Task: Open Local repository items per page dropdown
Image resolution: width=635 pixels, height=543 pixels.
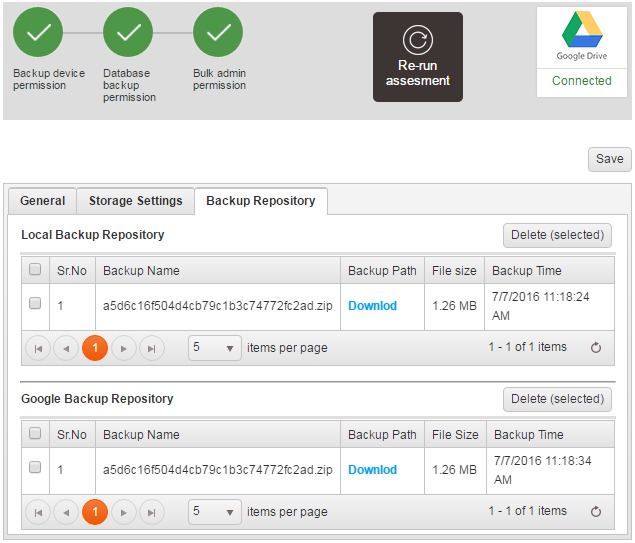Action: tap(214, 348)
